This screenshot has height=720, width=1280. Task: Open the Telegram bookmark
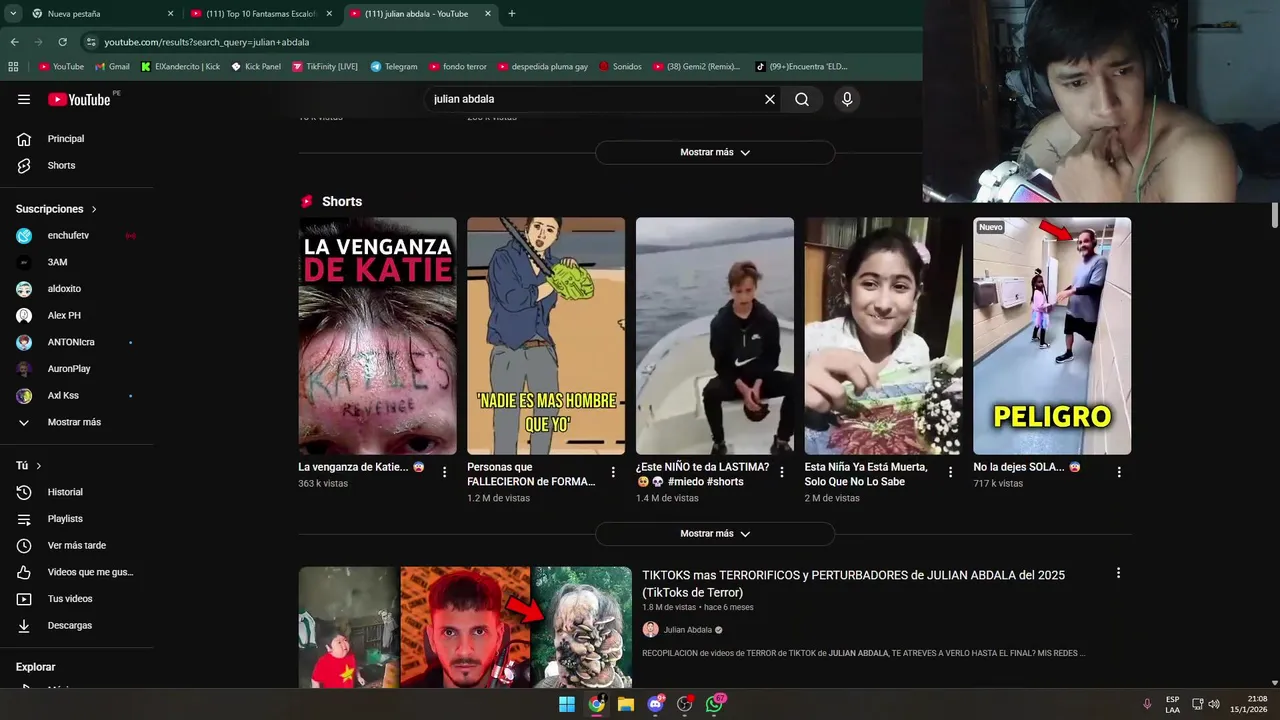point(394,66)
